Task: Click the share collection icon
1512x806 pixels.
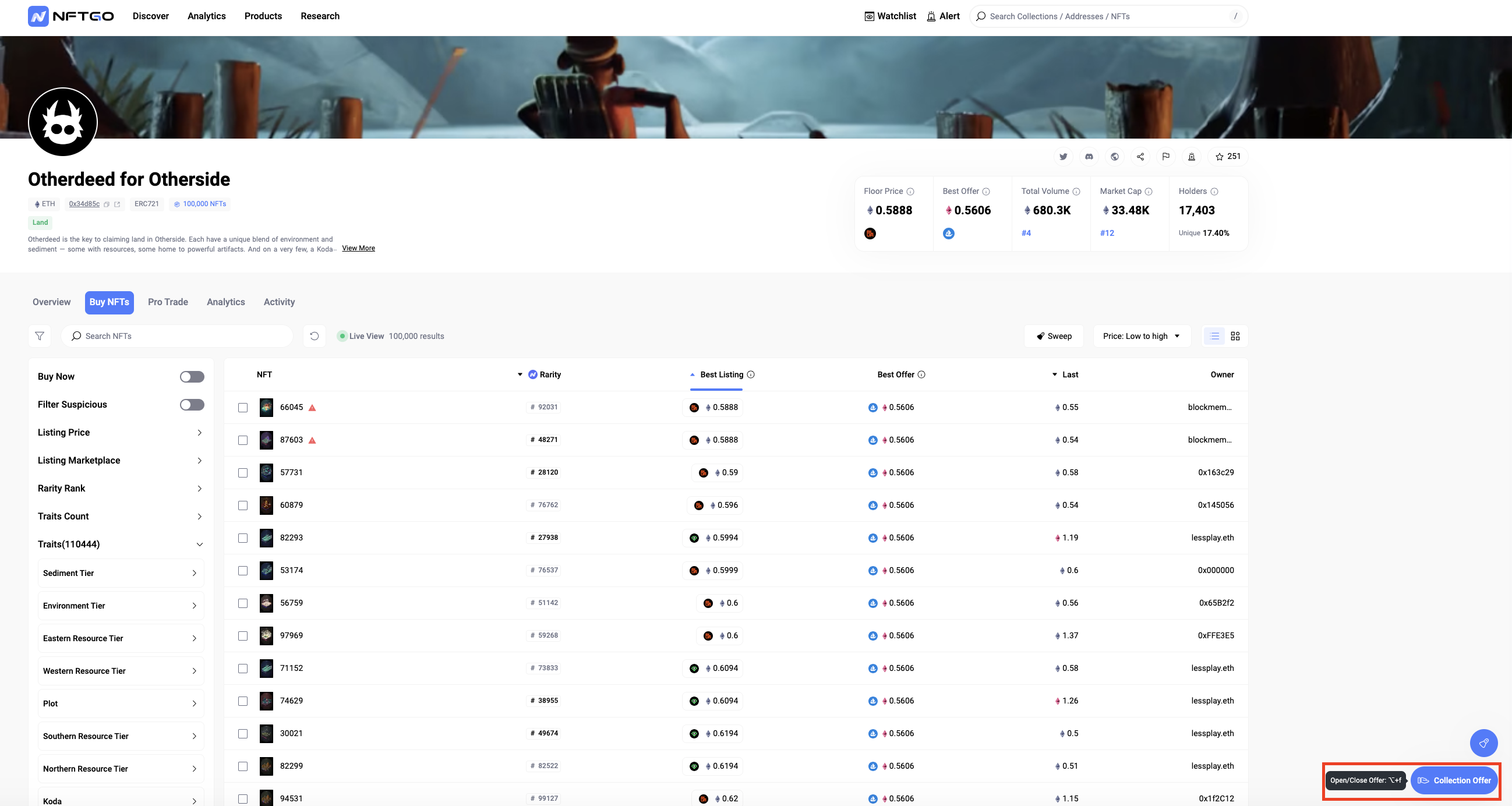Action: click(1140, 157)
